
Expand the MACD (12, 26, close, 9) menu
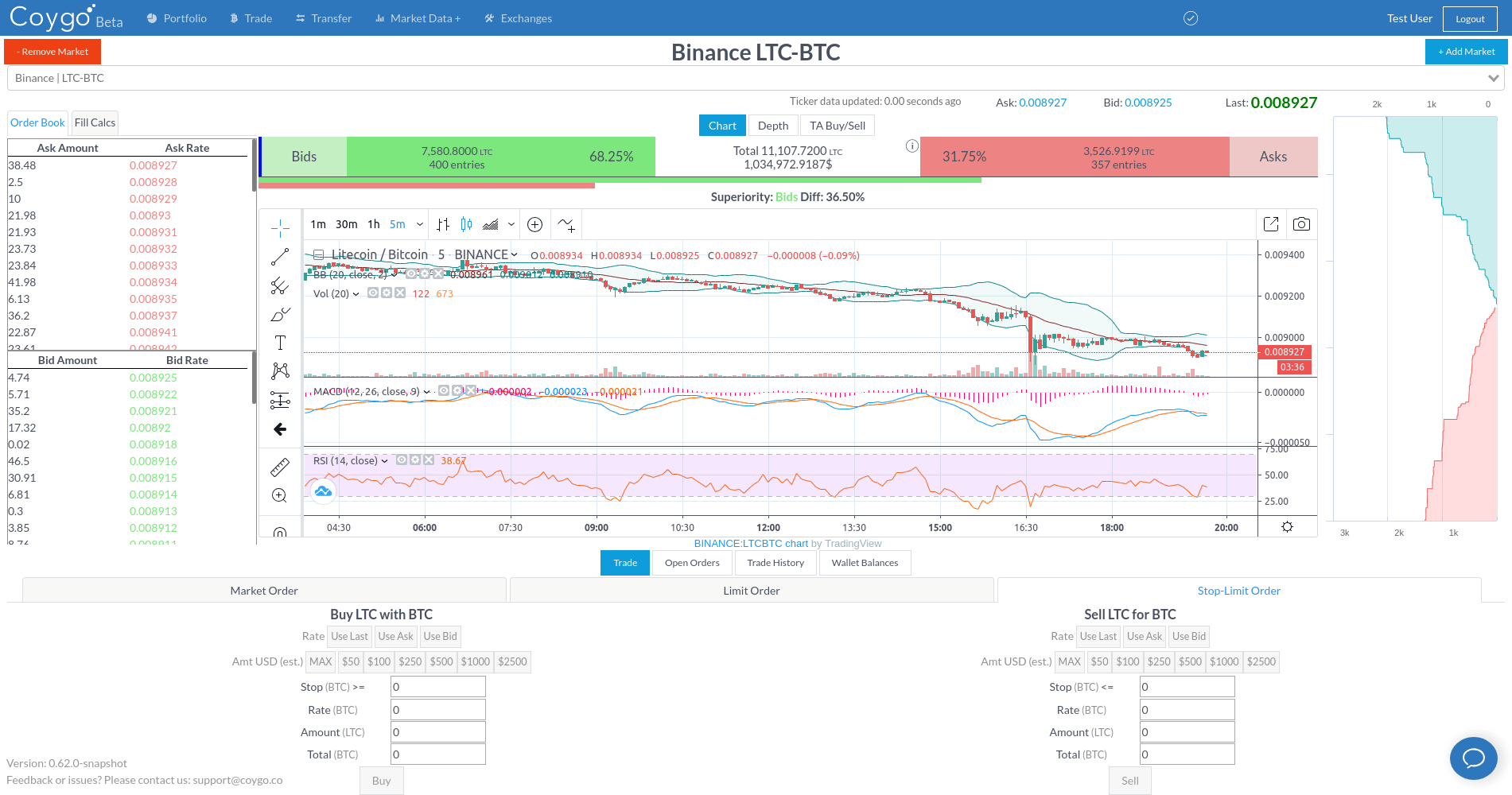[x=427, y=392]
